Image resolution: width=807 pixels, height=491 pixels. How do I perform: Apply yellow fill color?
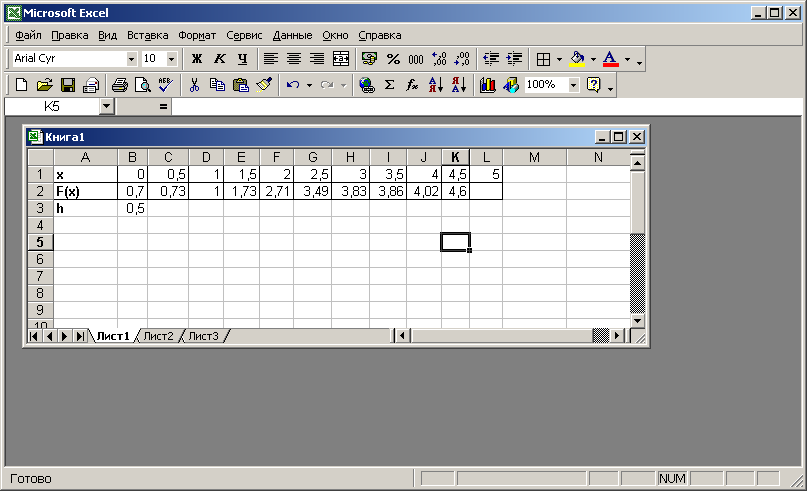577,59
